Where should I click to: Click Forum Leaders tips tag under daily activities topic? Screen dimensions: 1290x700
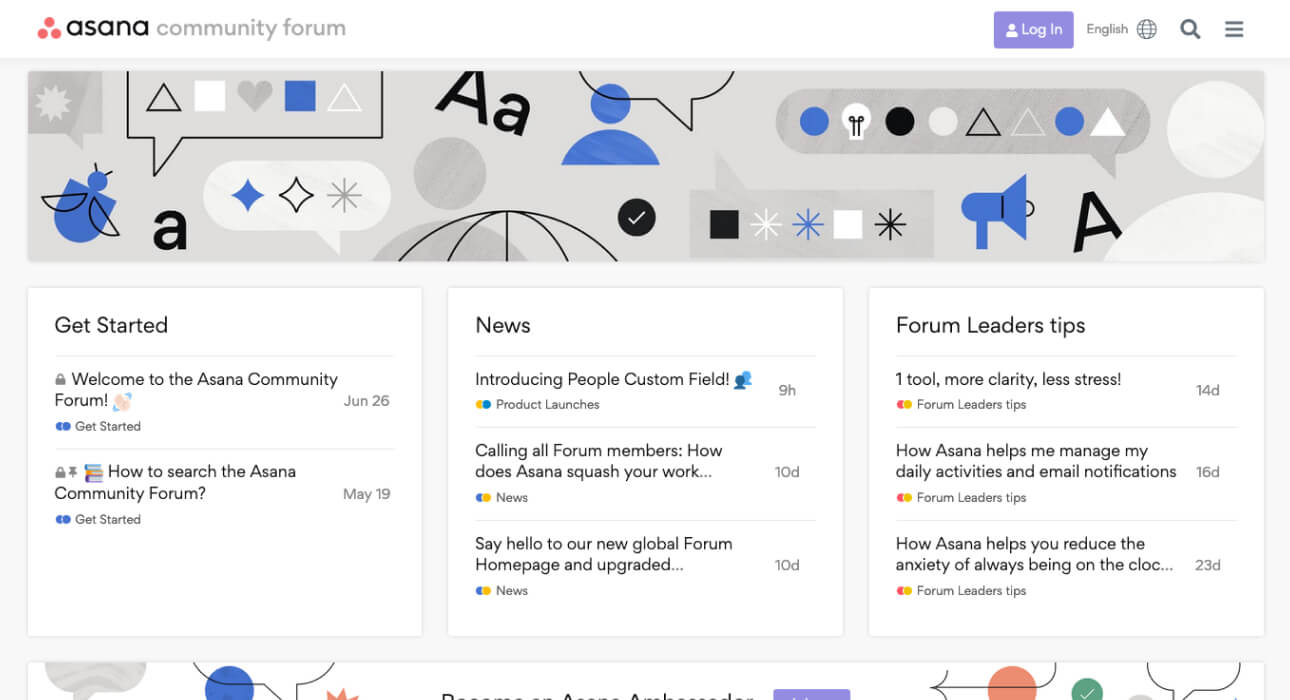point(961,497)
